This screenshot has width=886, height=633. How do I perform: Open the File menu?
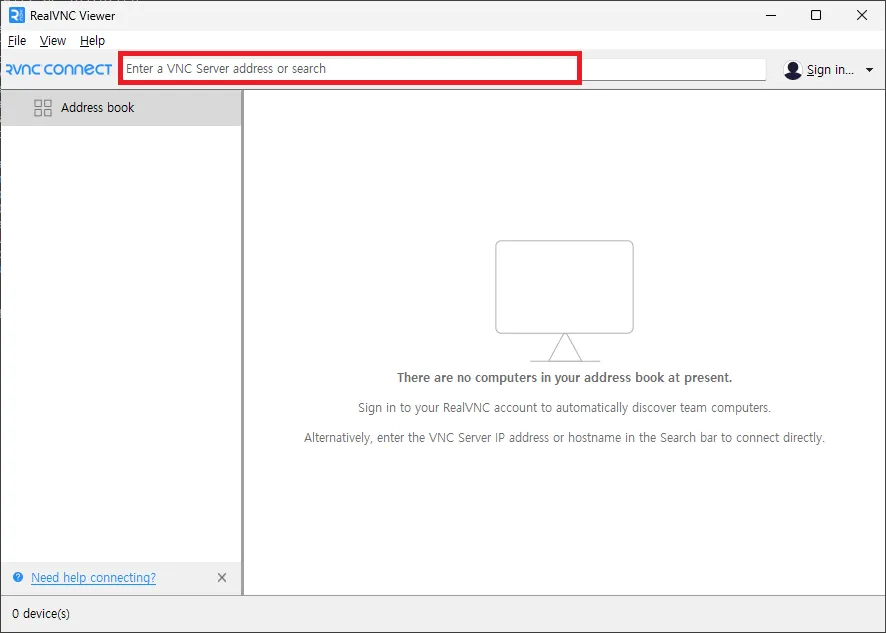[17, 41]
